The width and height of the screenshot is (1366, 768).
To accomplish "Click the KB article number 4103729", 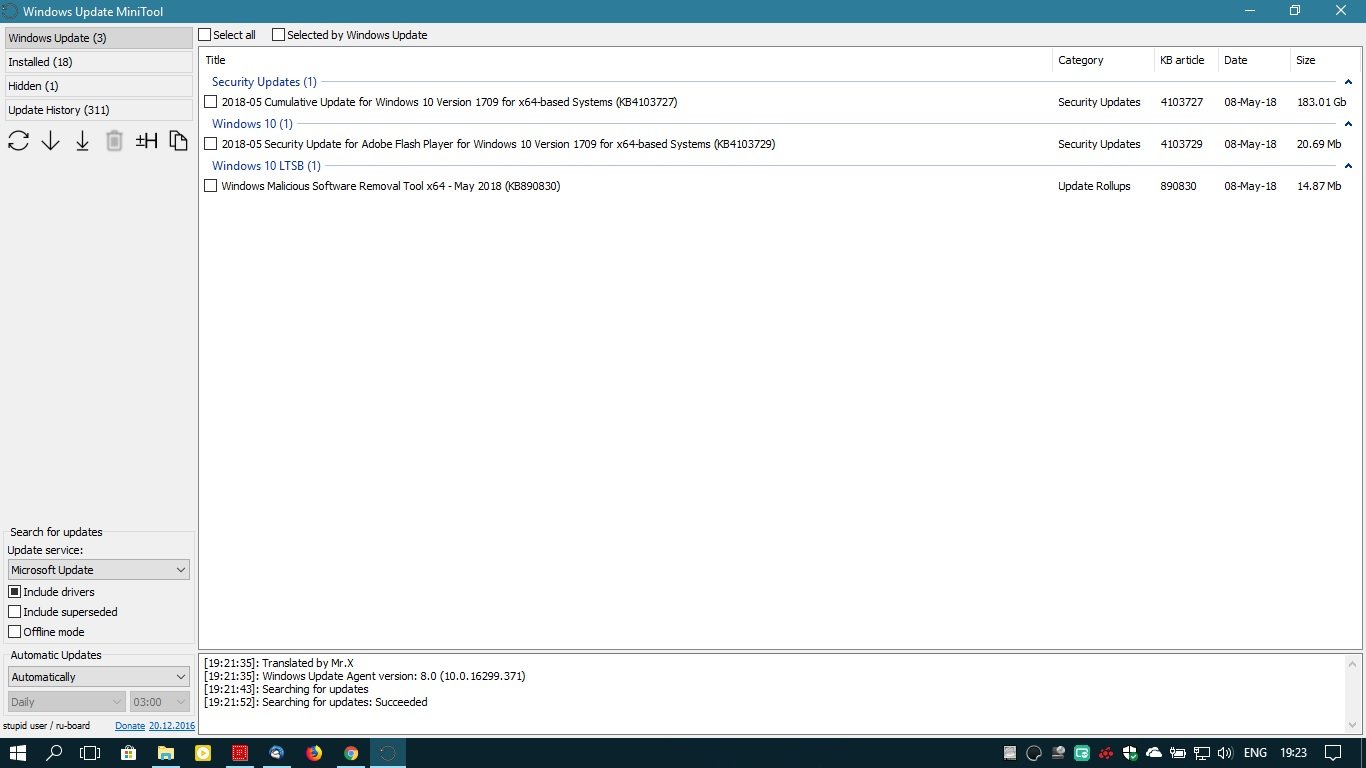I will (x=1182, y=144).
